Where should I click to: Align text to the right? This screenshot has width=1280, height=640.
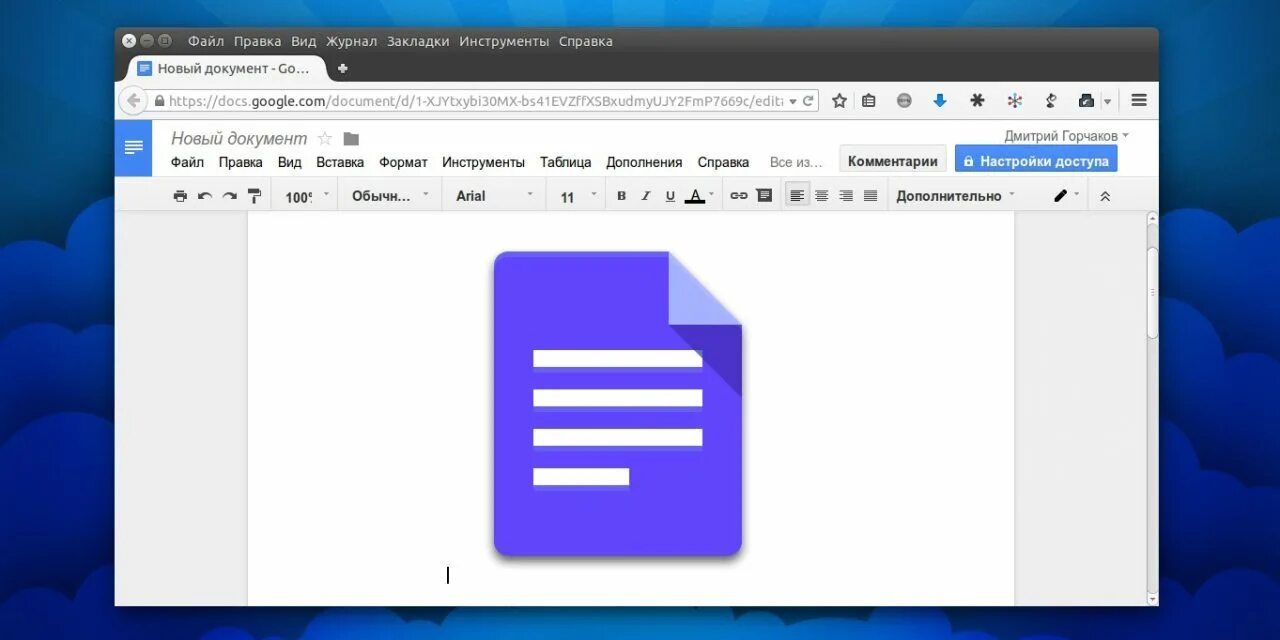[x=846, y=196]
